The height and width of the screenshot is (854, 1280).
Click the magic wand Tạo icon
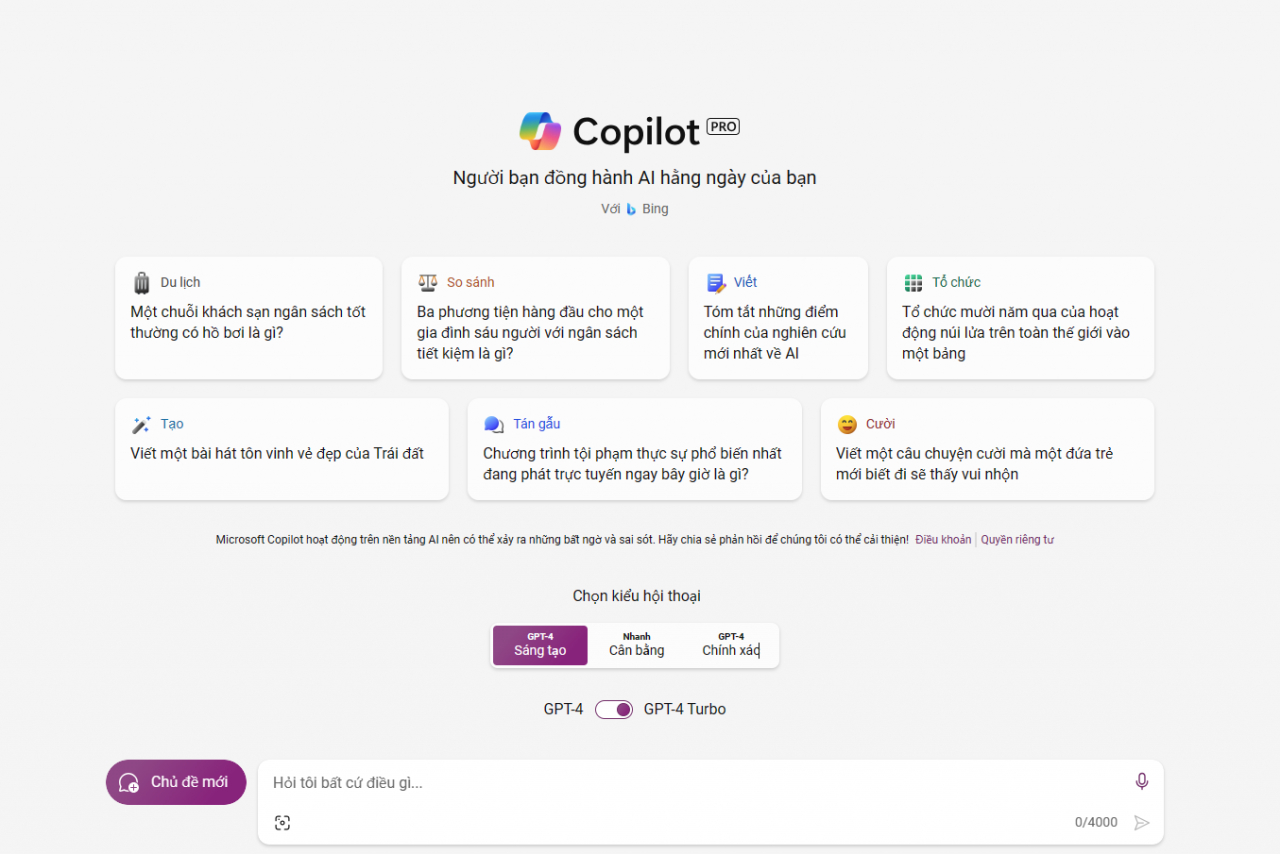click(x=141, y=424)
